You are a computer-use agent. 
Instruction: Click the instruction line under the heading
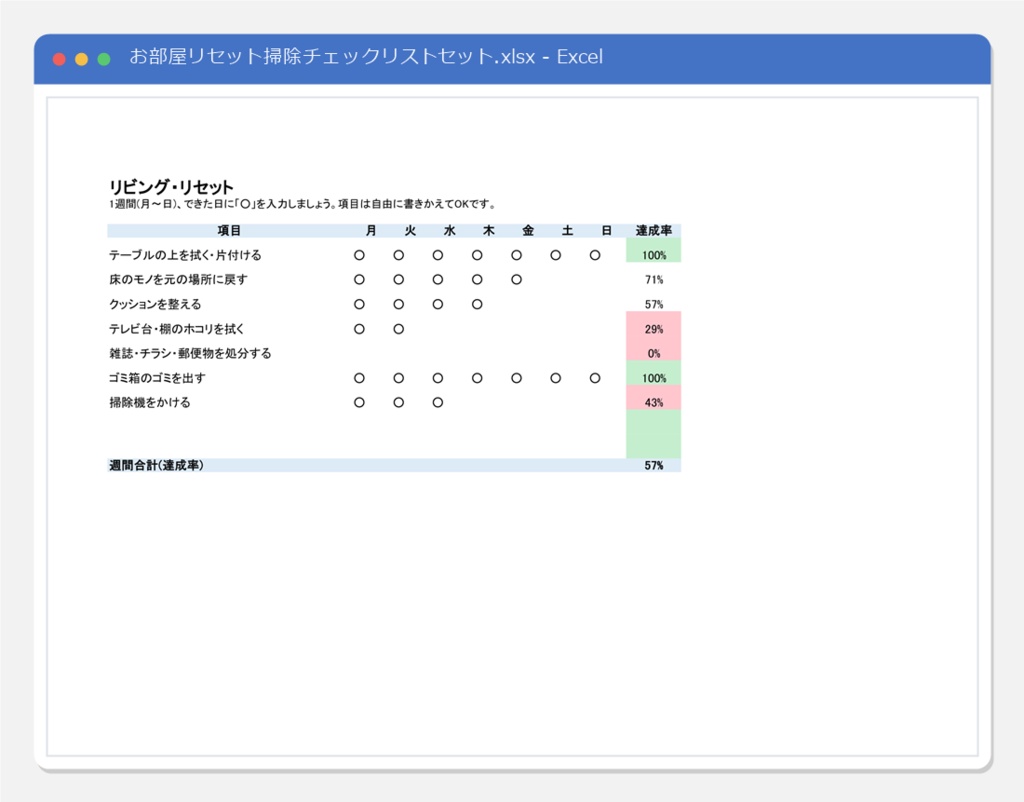point(302,204)
